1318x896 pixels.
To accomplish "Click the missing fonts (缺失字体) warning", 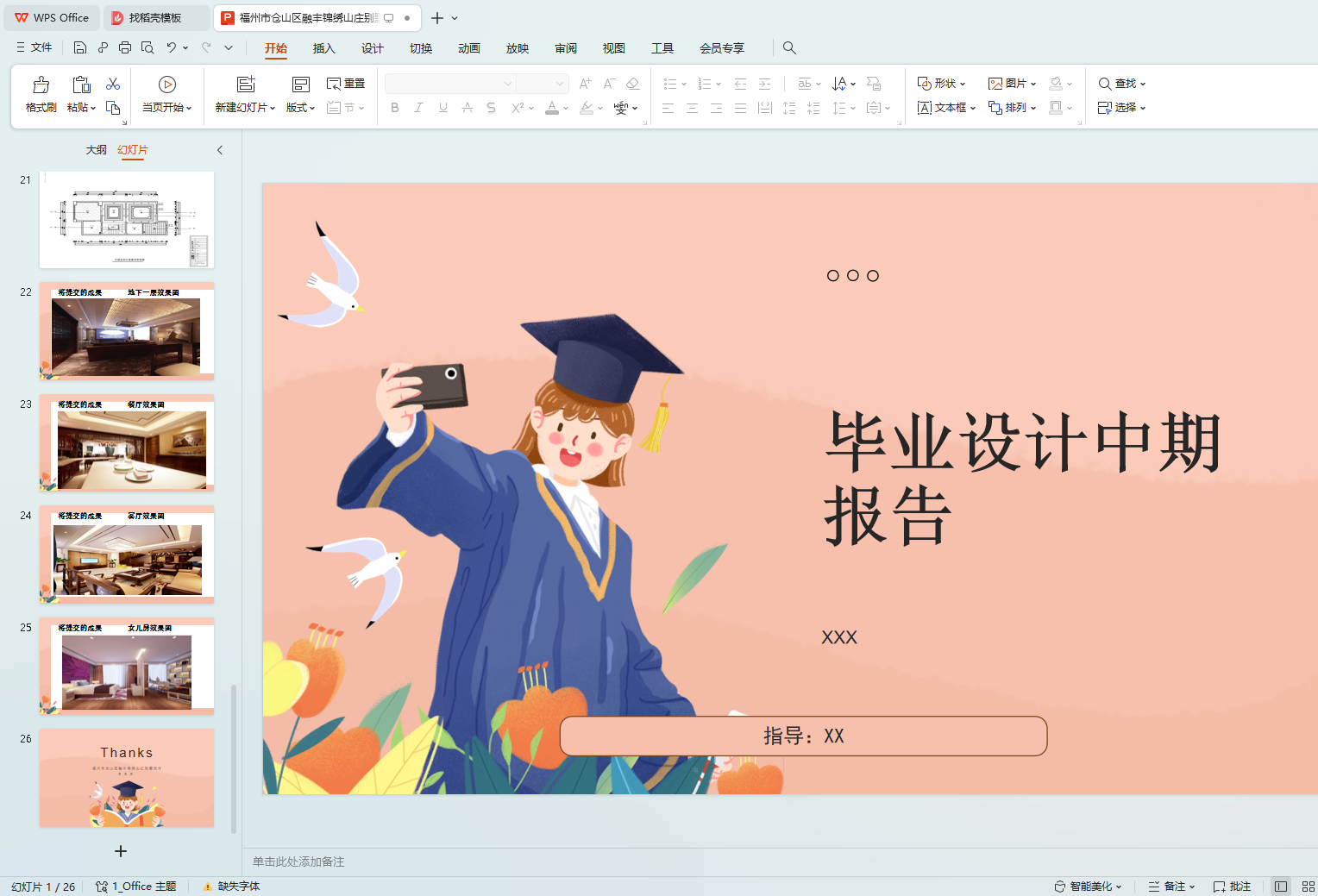I will 231,887.
